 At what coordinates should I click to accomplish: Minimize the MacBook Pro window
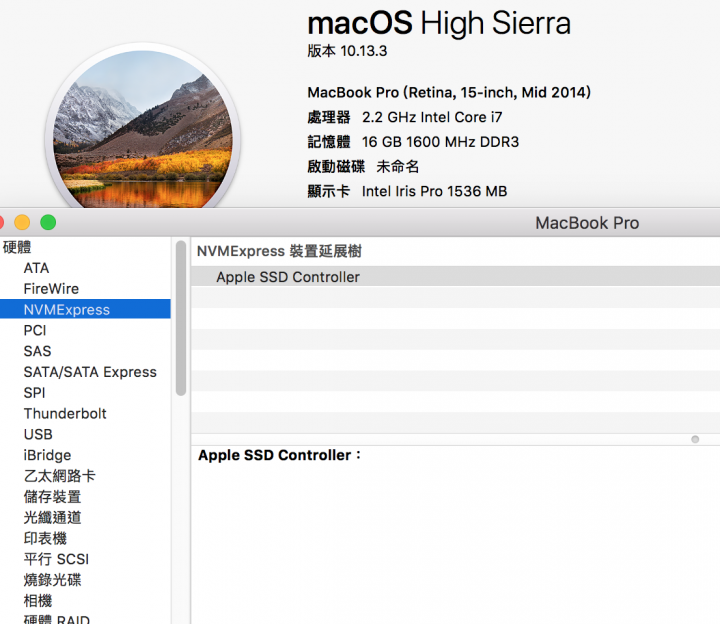click(x=22, y=222)
